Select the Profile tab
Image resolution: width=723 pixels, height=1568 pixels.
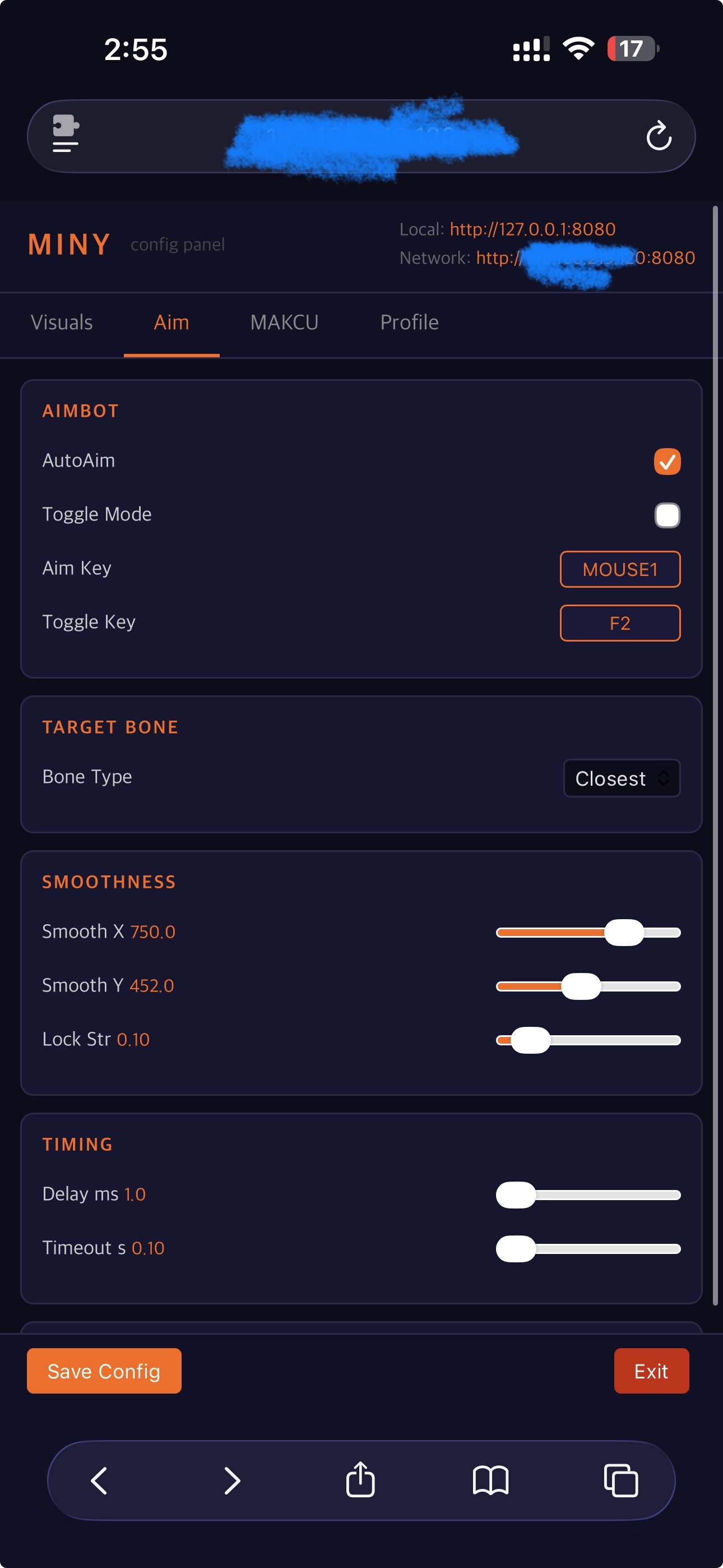[409, 322]
